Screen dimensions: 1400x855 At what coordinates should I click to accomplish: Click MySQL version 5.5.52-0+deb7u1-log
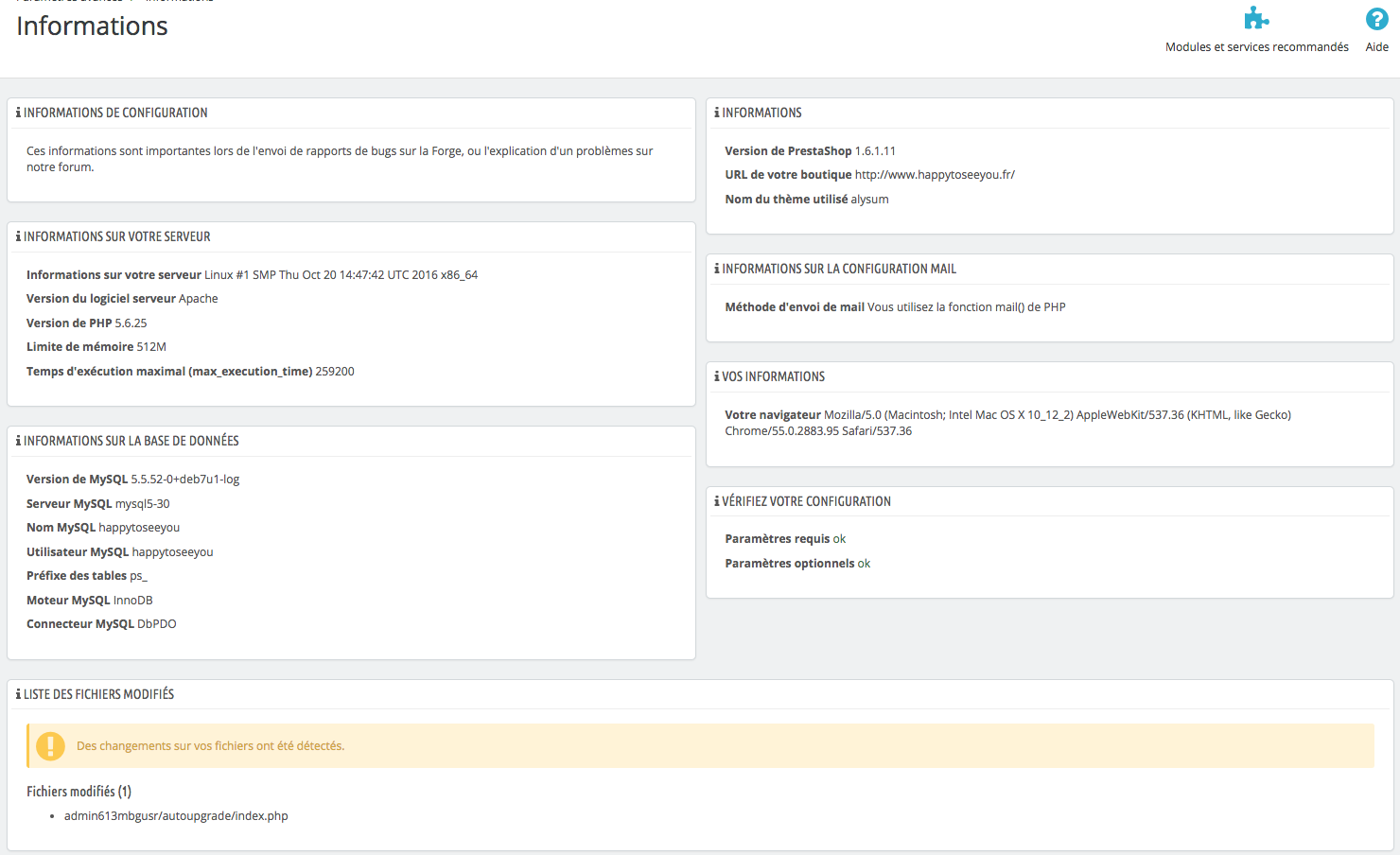pos(185,479)
